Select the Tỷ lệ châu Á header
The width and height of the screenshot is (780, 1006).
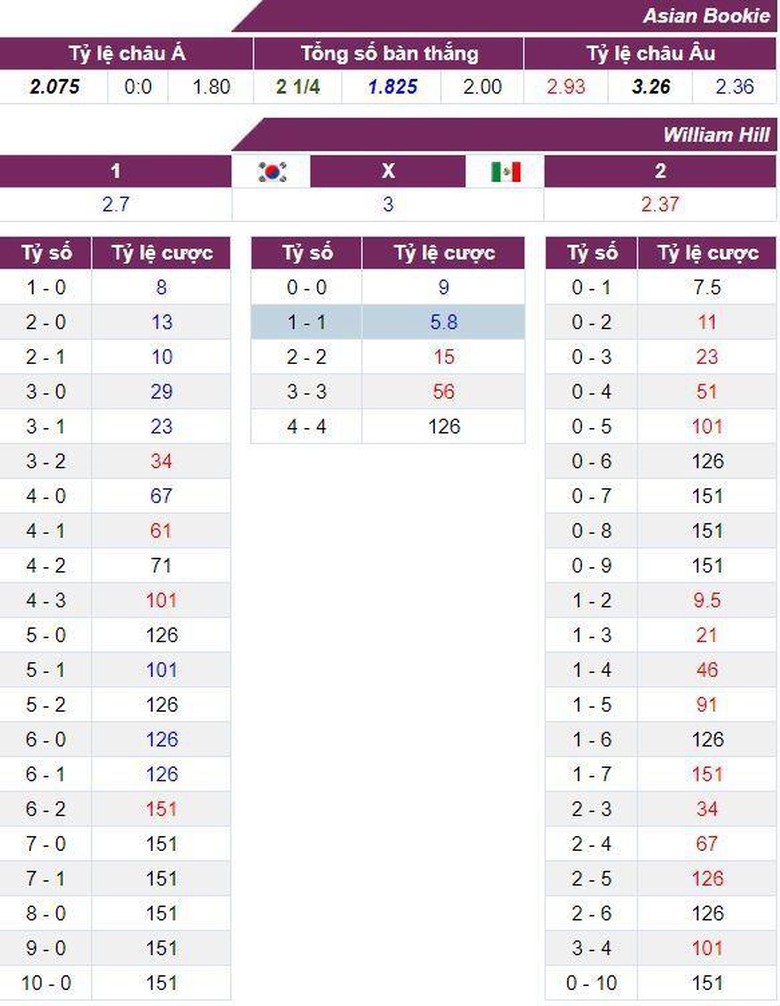[126, 54]
